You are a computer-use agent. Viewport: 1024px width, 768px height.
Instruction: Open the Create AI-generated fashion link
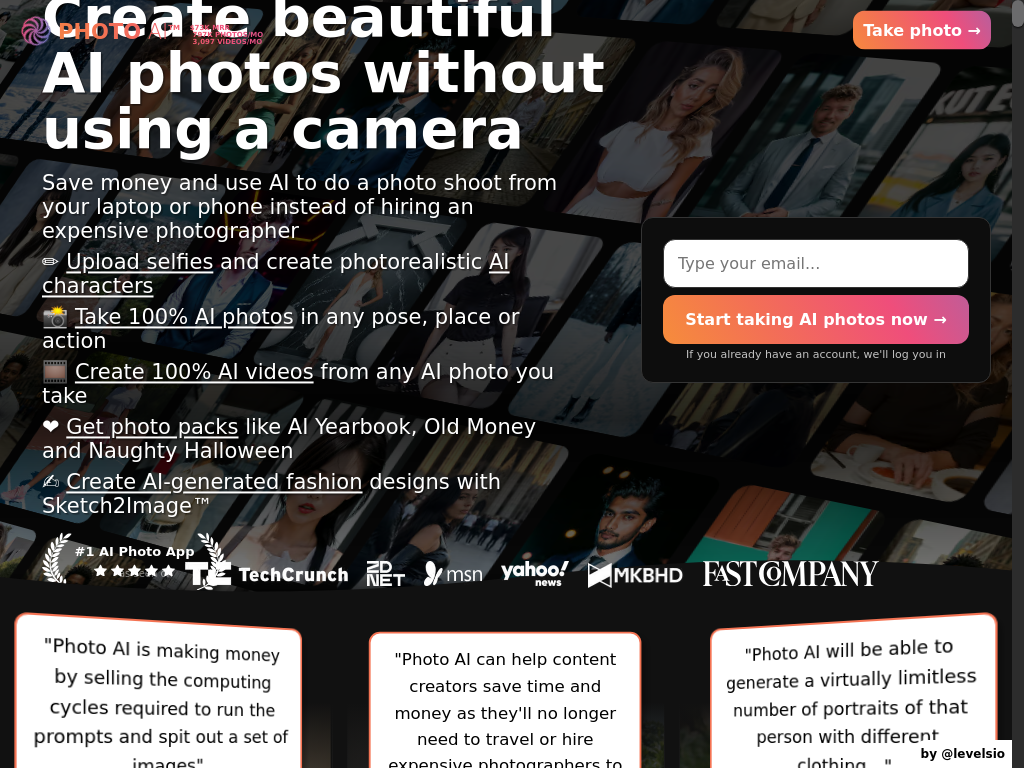[x=214, y=481]
